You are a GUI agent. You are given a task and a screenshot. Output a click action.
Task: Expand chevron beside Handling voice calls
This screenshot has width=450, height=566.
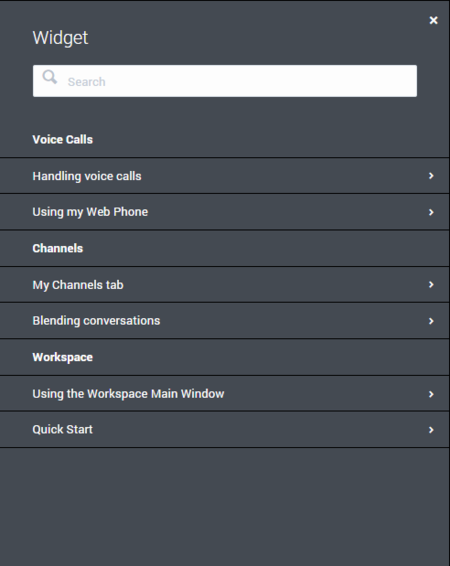pyautogui.click(x=431, y=176)
